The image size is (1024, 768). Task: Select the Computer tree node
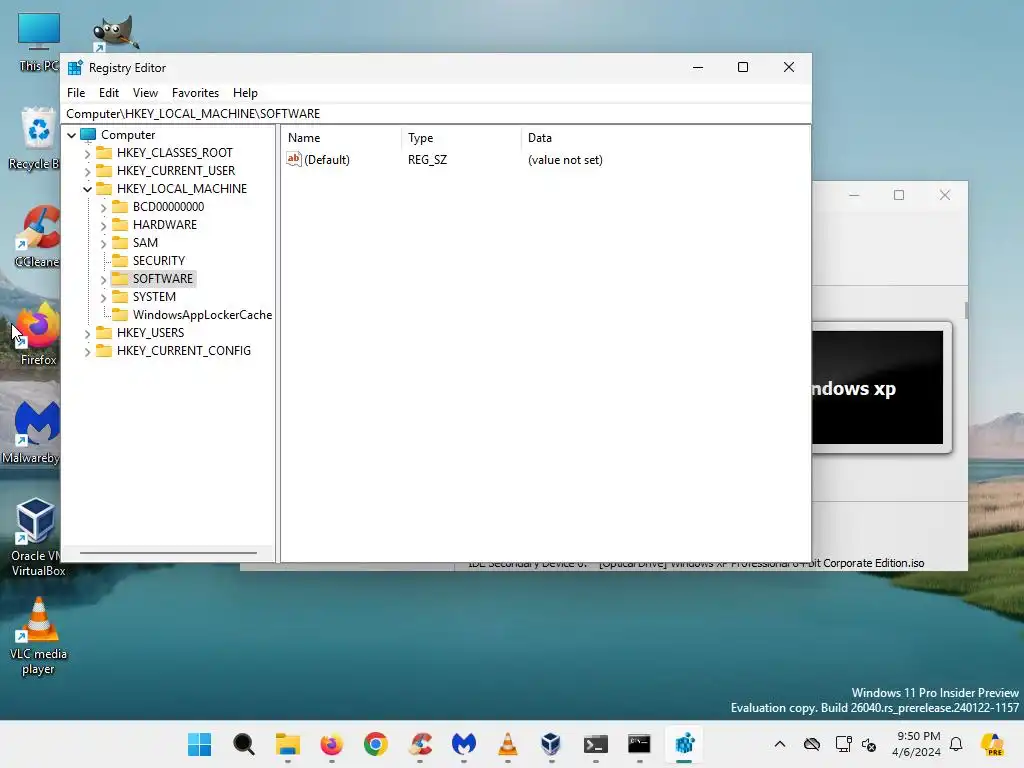pyautogui.click(x=128, y=135)
